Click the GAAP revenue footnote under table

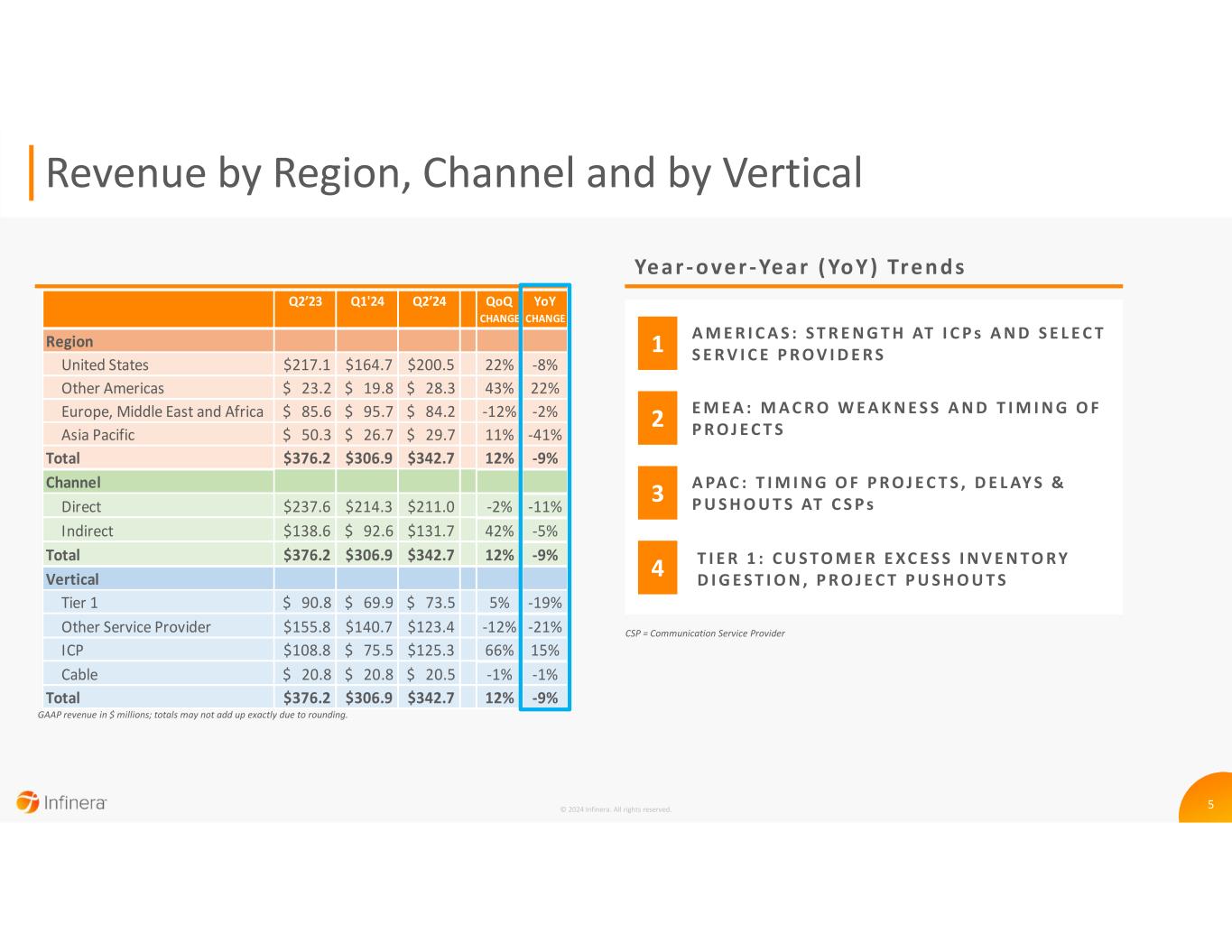(x=192, y=716)
